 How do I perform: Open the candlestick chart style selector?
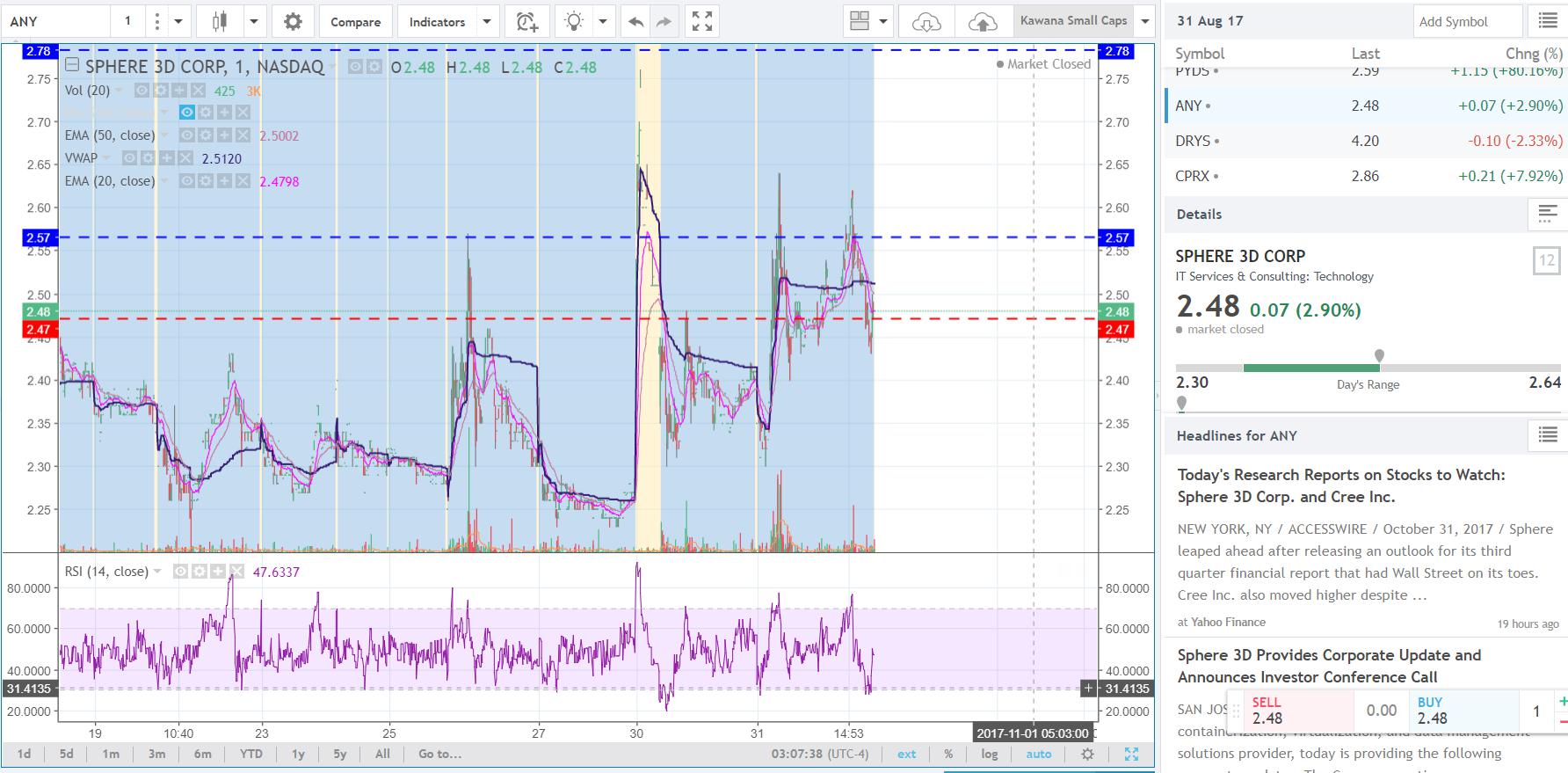pos(220,22)
